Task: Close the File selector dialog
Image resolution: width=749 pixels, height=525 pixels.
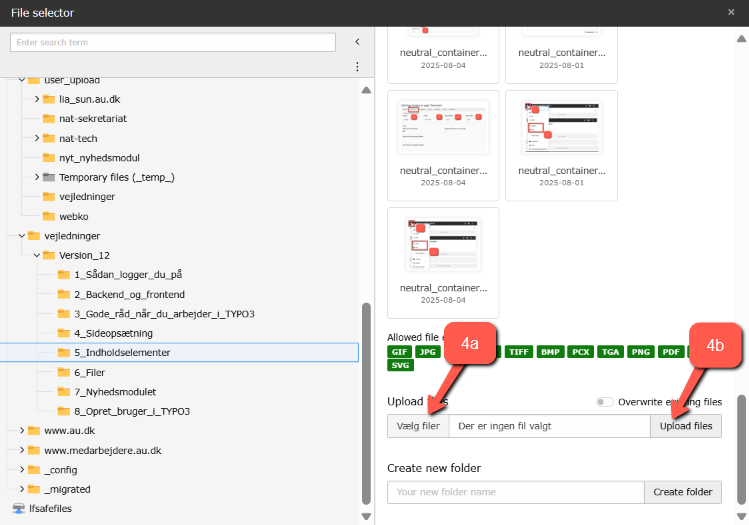Action: pyautogui.click(x=731, y=12)
